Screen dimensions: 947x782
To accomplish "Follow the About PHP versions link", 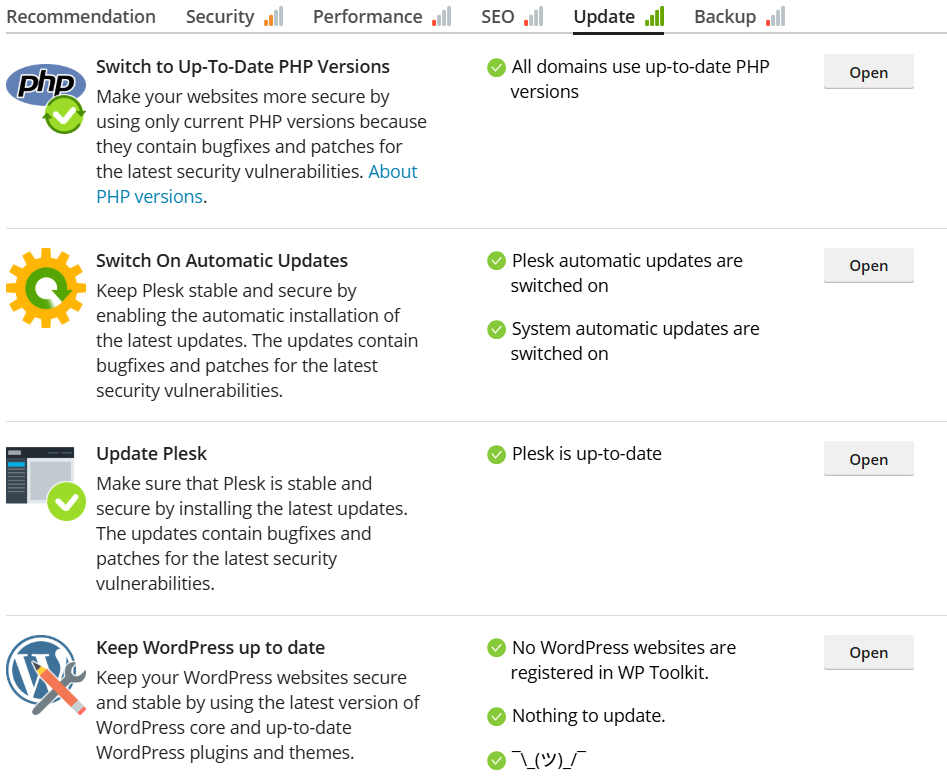I will [x=257, y=184].
